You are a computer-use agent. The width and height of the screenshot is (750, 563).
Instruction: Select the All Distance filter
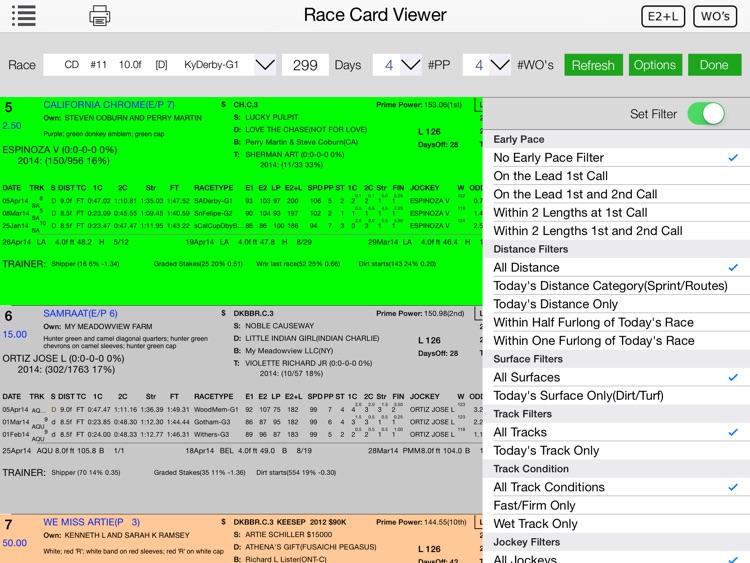[x=616, y=267]
